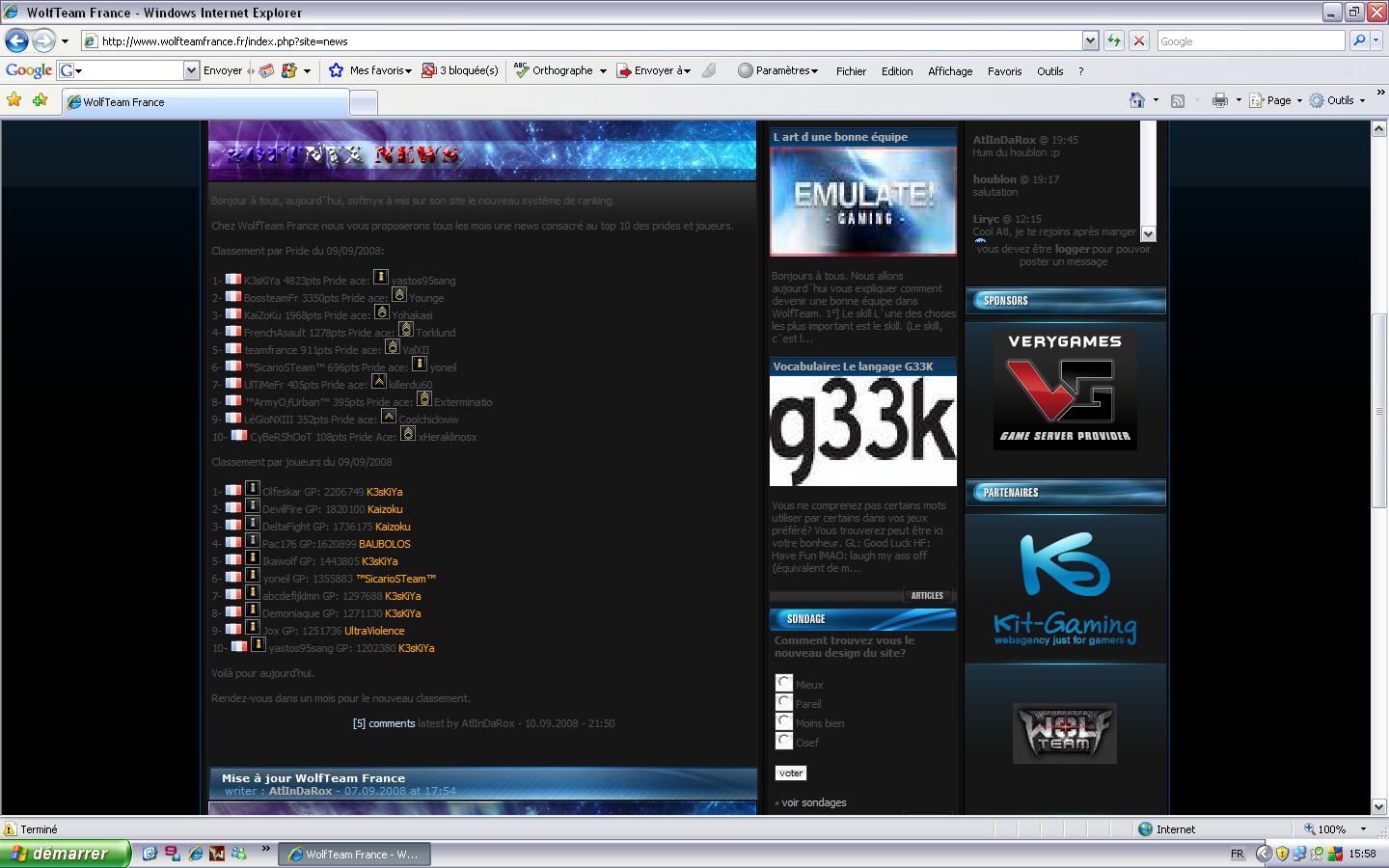
Task: Click the greyed highlighter icon in Google toolbar
Action: pyautogui.click(x=709, y=70)
